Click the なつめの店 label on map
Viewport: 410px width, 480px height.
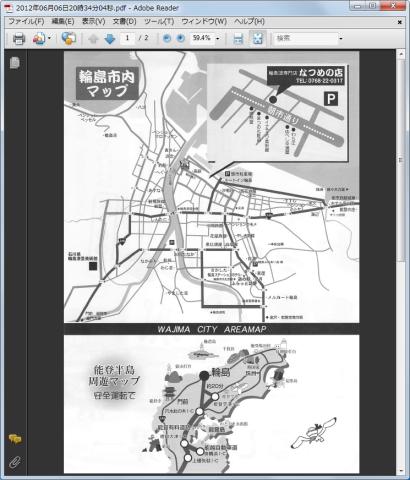pos(321,72)
